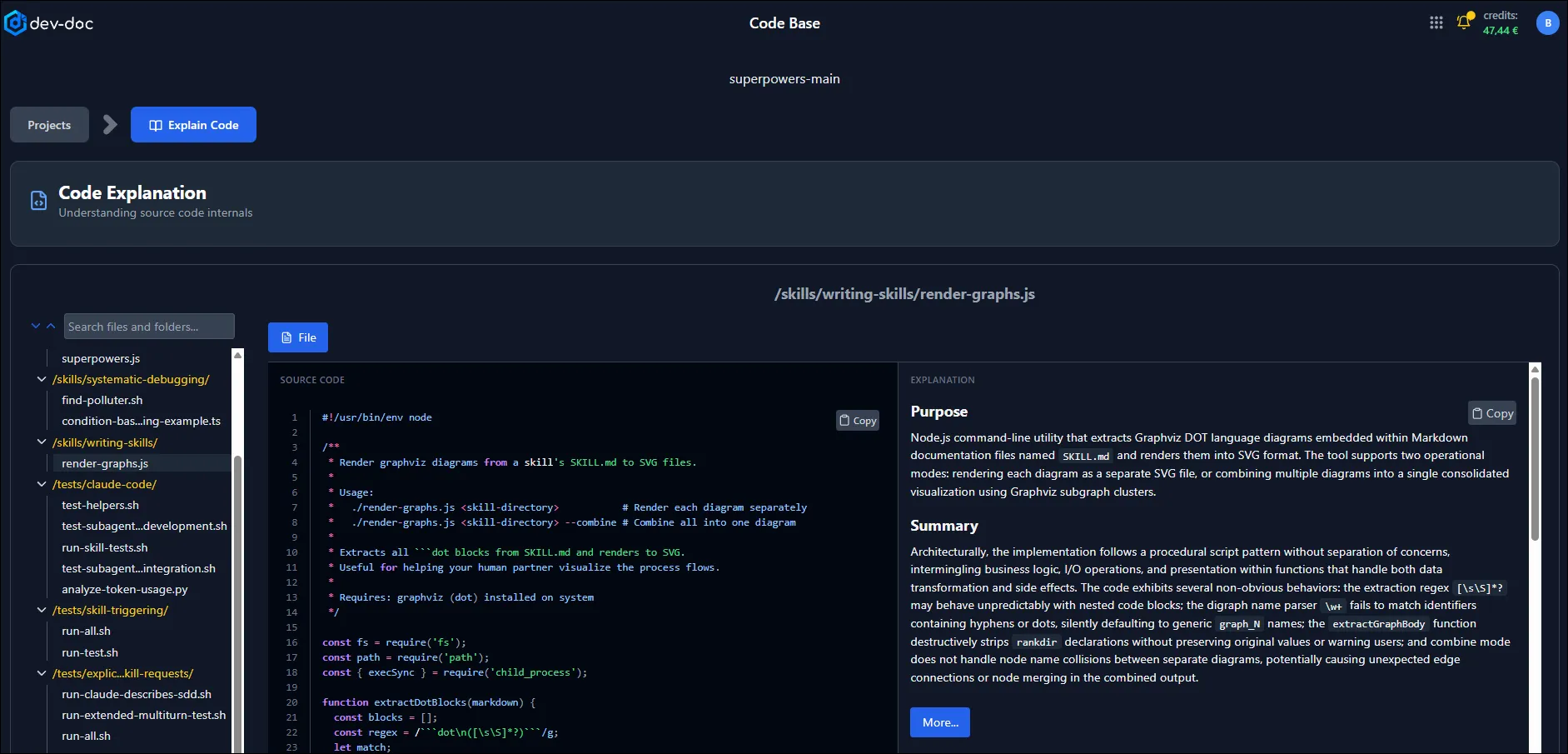
Task: Open the apps grid menu
Action: point(1436,23)
